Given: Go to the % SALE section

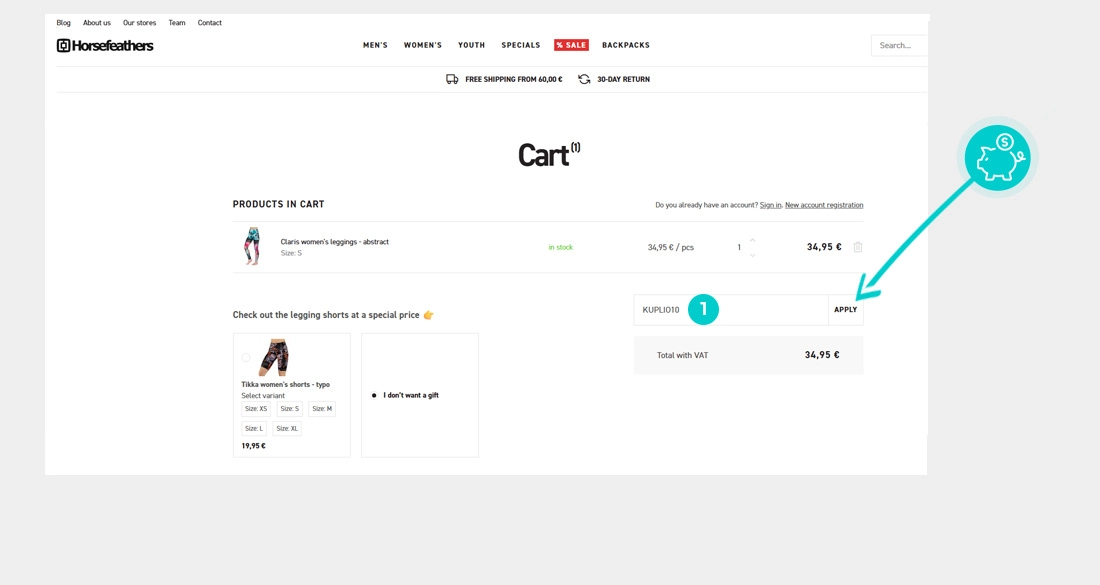Looking at the screenshot, I should [571, 45].
